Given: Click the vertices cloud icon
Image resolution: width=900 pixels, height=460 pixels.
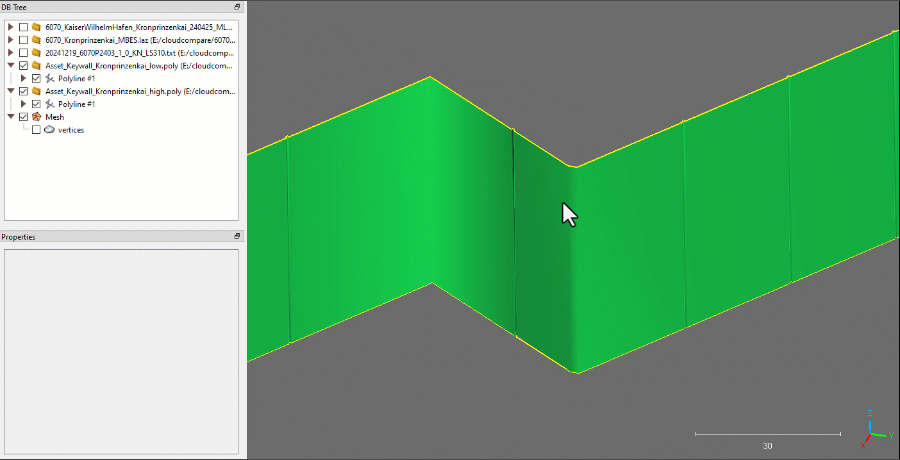Looking at the screenshot, I should pyautogui.click(x=50, y=130).
